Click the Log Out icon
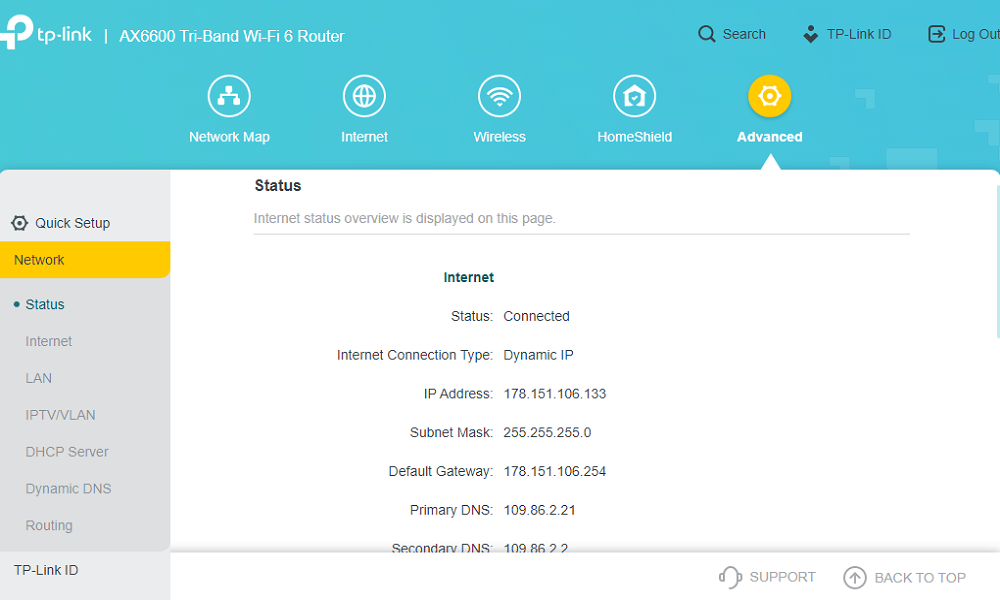The width and height of the screenshot is (1000, 600). (936, 34)
